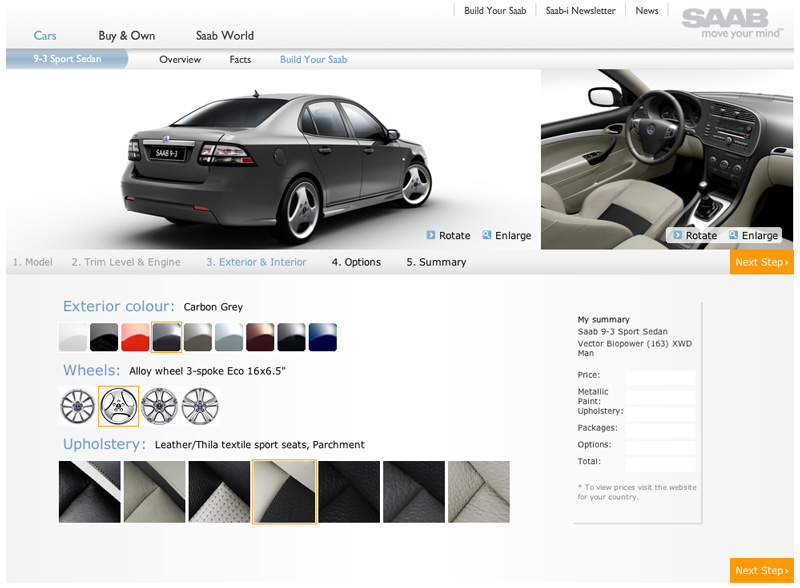The width and height of the screenshot is (800, 588).
Task: Choose the dark navy-black exterior swatch
Action: [x=291, y=337]
